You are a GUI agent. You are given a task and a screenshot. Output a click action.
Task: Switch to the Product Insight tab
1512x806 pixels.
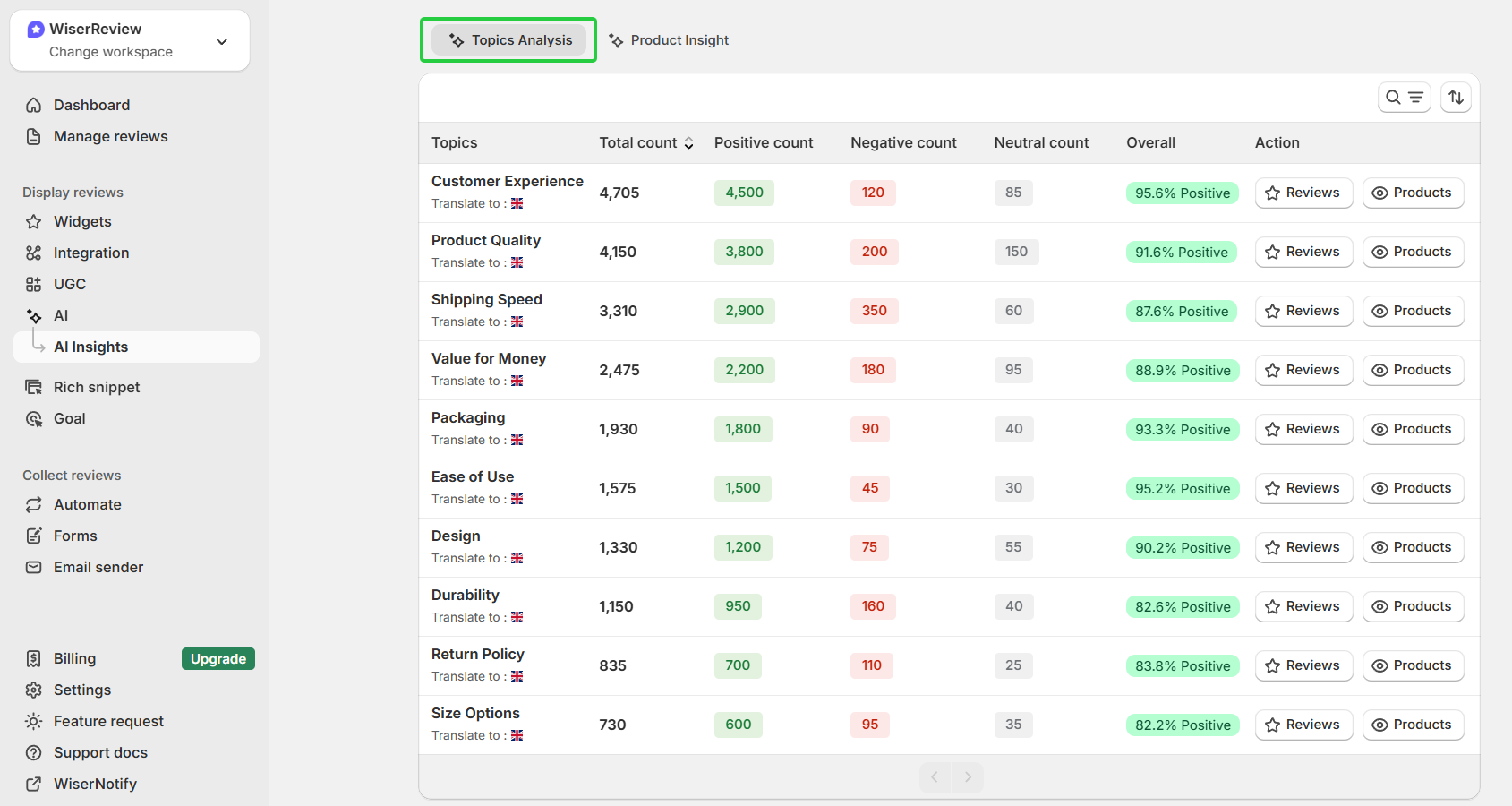pyautogui.click(x=669, y=39)
